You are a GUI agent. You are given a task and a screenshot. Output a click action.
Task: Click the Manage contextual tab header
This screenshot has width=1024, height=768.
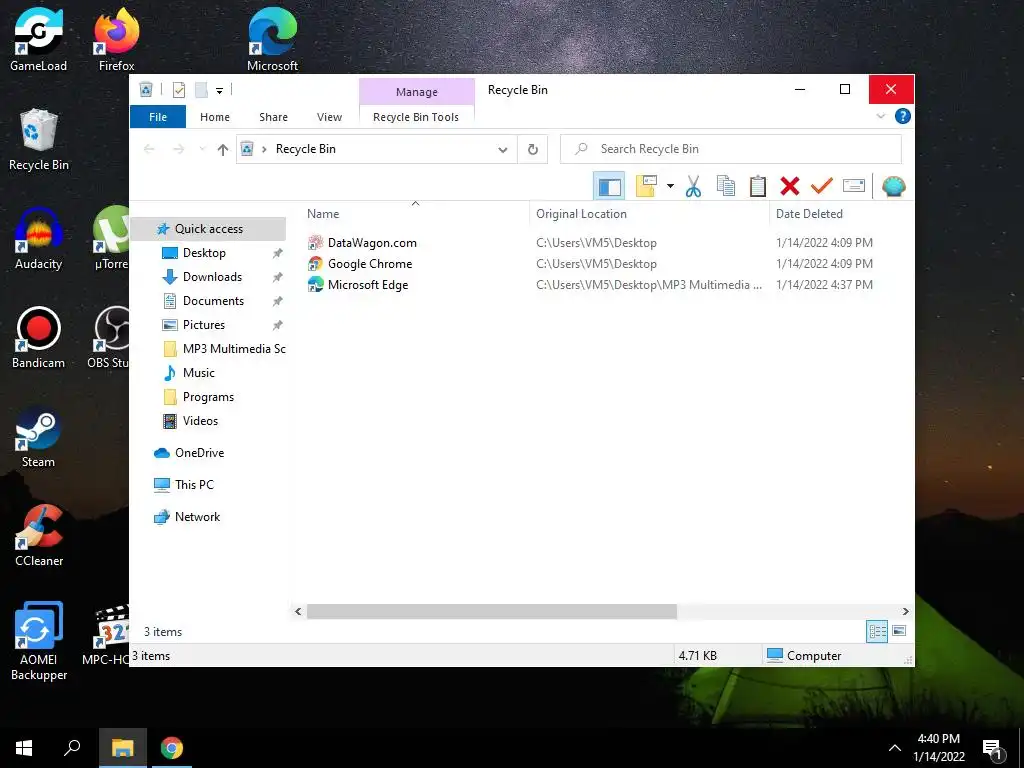(x=417, y=92)
